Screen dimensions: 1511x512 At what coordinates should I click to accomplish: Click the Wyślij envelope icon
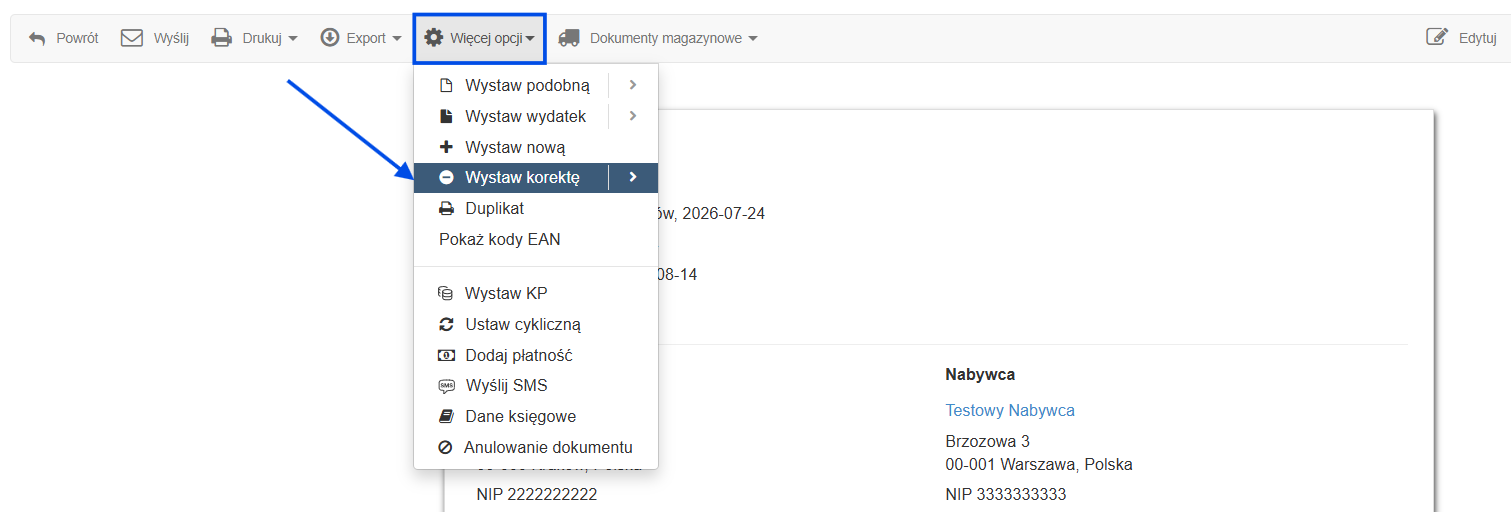[132, 38]
